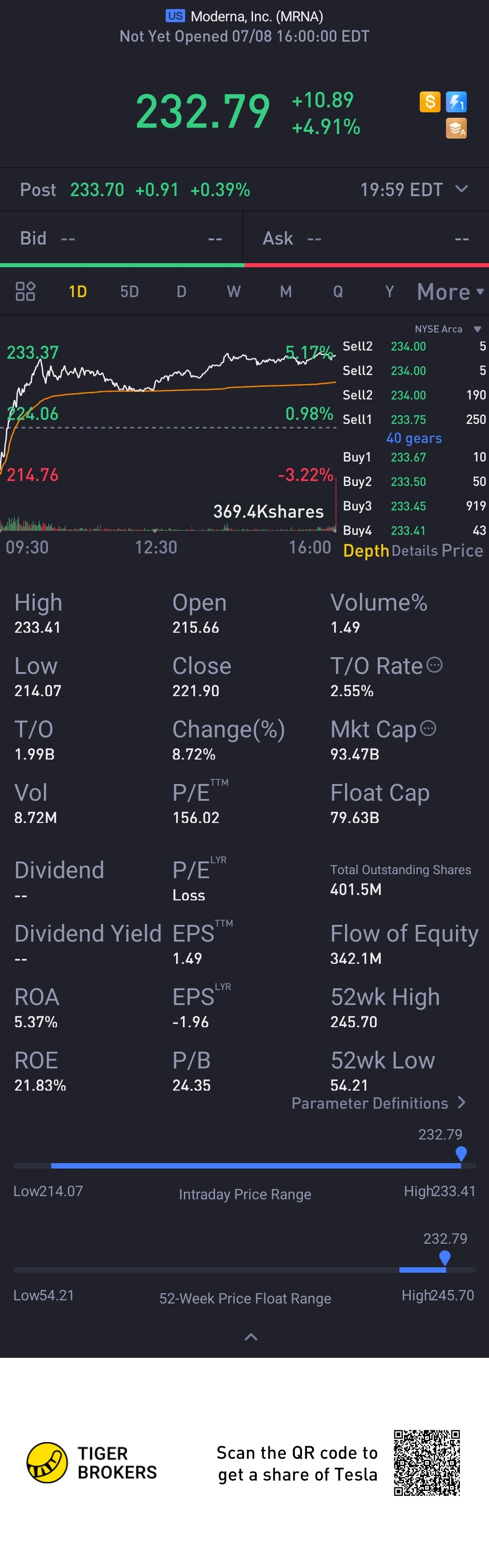
Task: Open the More chart periods dropdown
Action: (x=450, y=292)
